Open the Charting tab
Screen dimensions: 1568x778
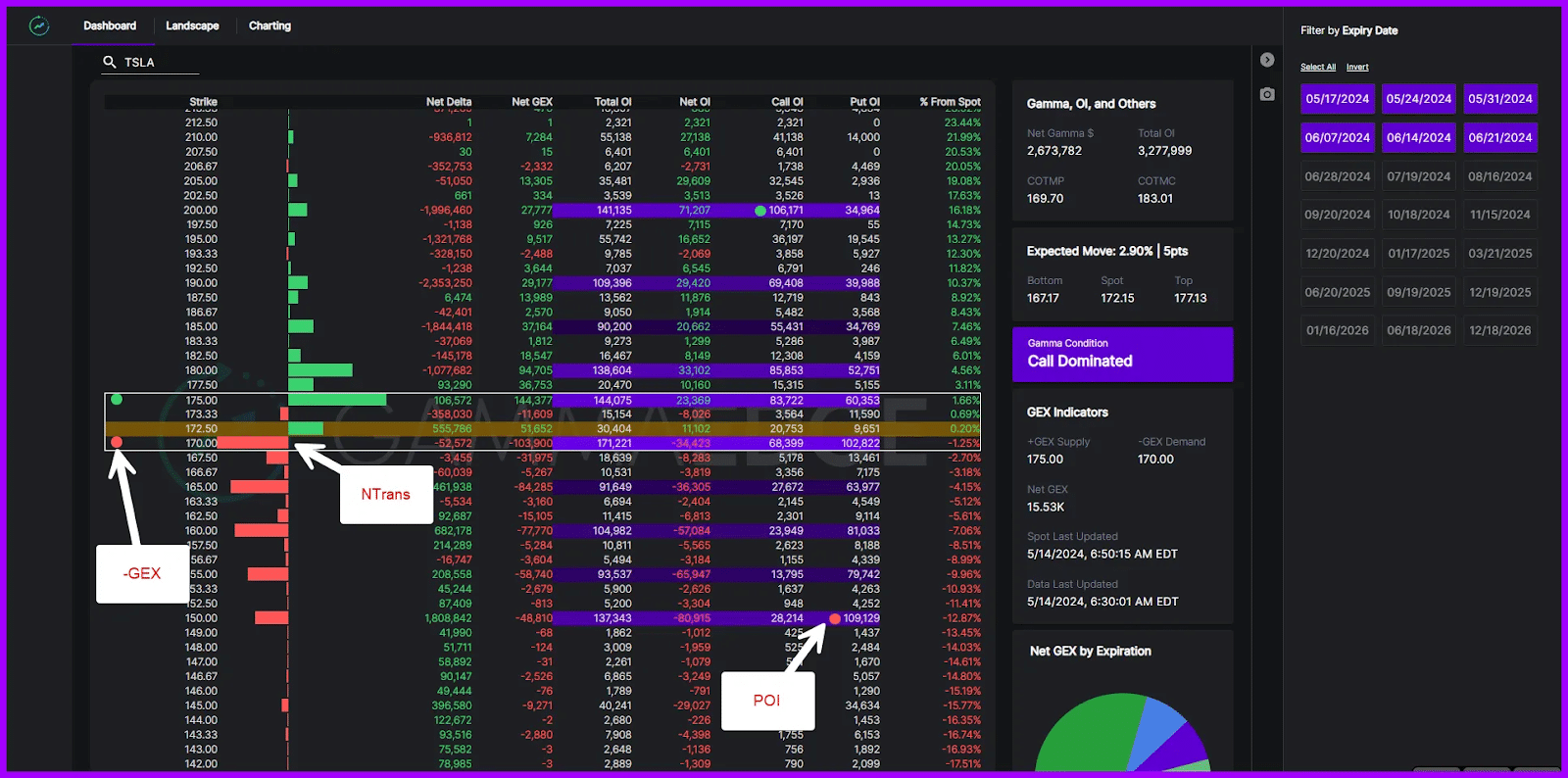pos(269,25)
